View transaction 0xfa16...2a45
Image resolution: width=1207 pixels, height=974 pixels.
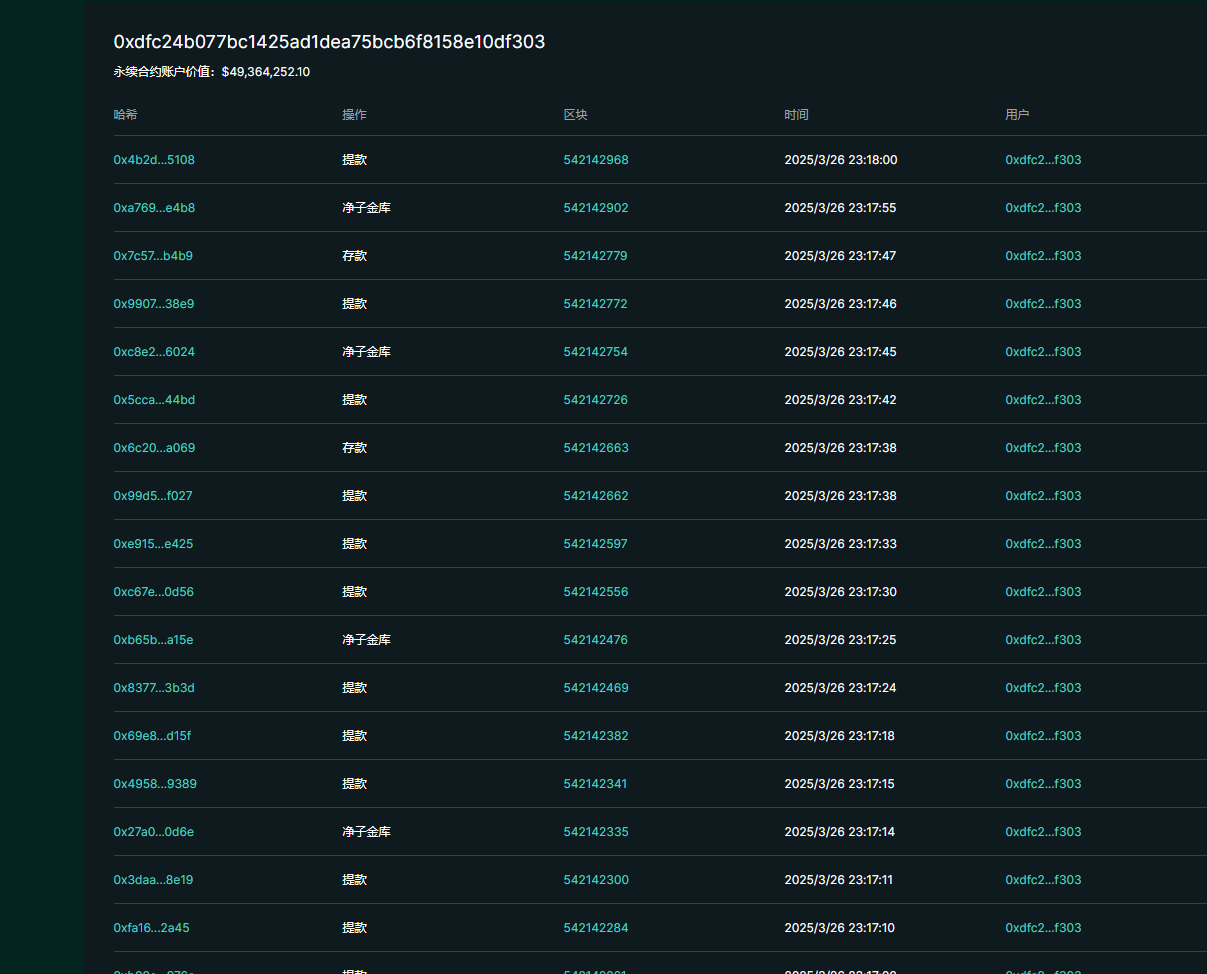pyautogui.click(x=151, y=928)
